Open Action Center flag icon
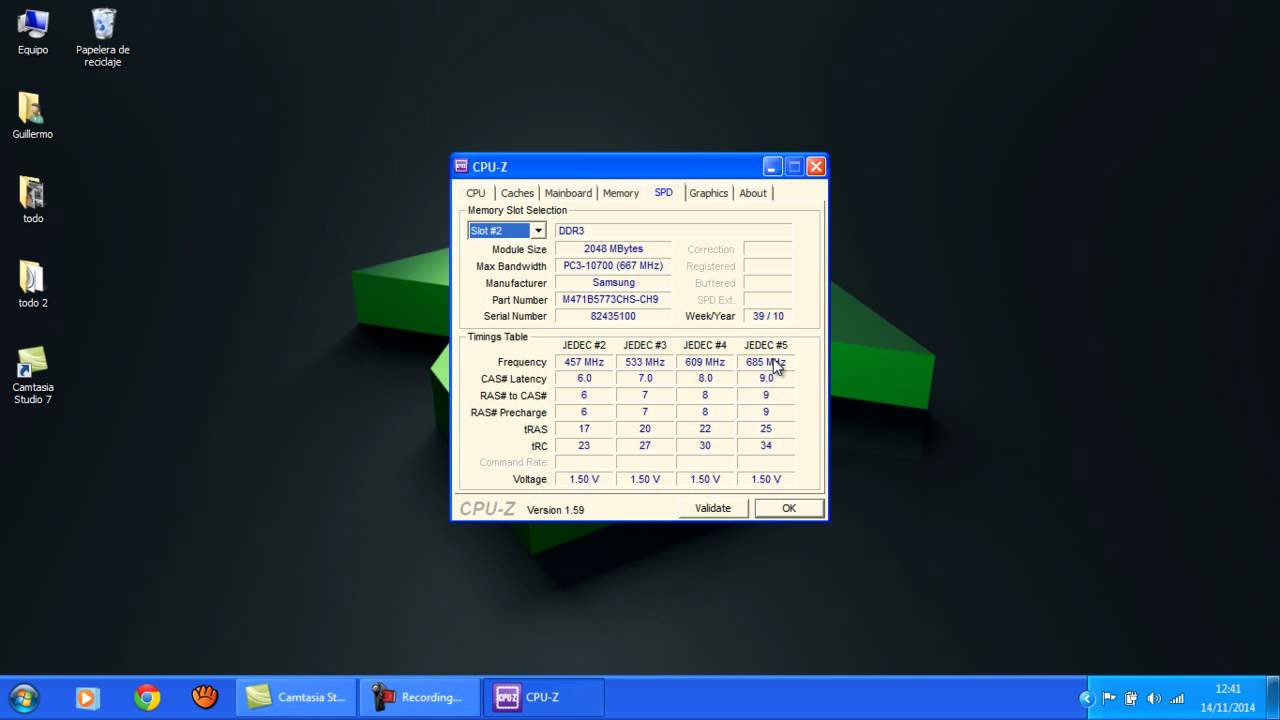Viewport: 1280px width, 720px height. 1109,698
